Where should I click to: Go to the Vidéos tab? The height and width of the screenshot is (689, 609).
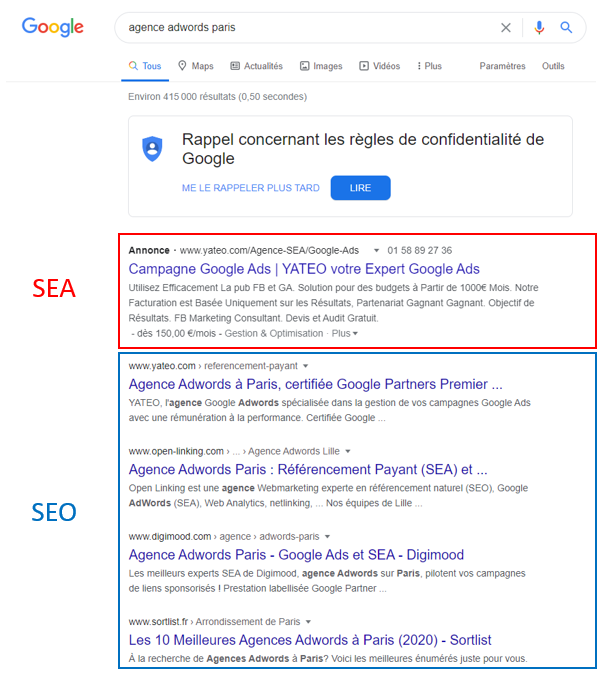pyautogui.click(x=380, y=66)
